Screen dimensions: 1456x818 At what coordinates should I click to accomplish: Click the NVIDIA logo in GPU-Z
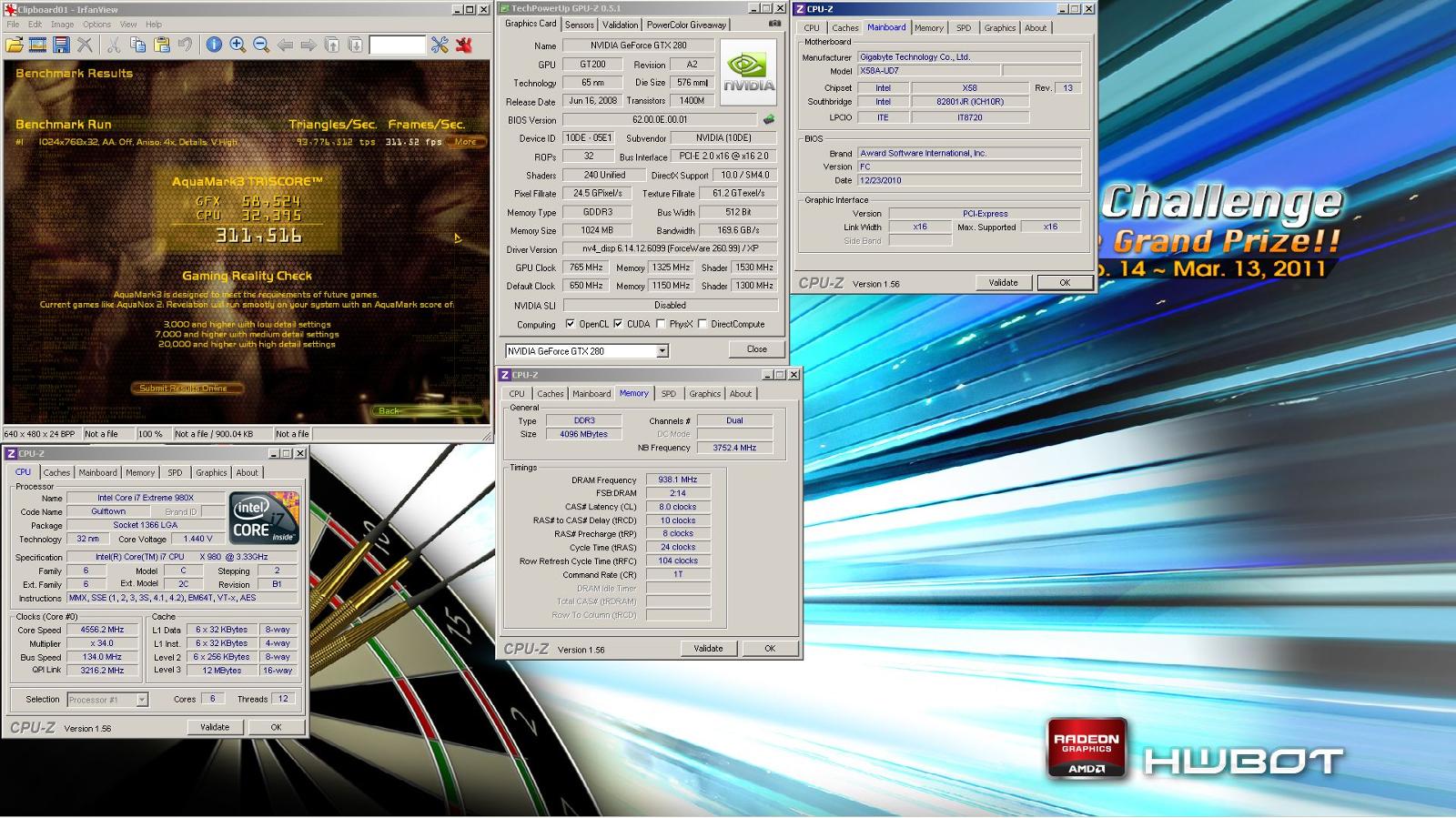click(749, 73)
